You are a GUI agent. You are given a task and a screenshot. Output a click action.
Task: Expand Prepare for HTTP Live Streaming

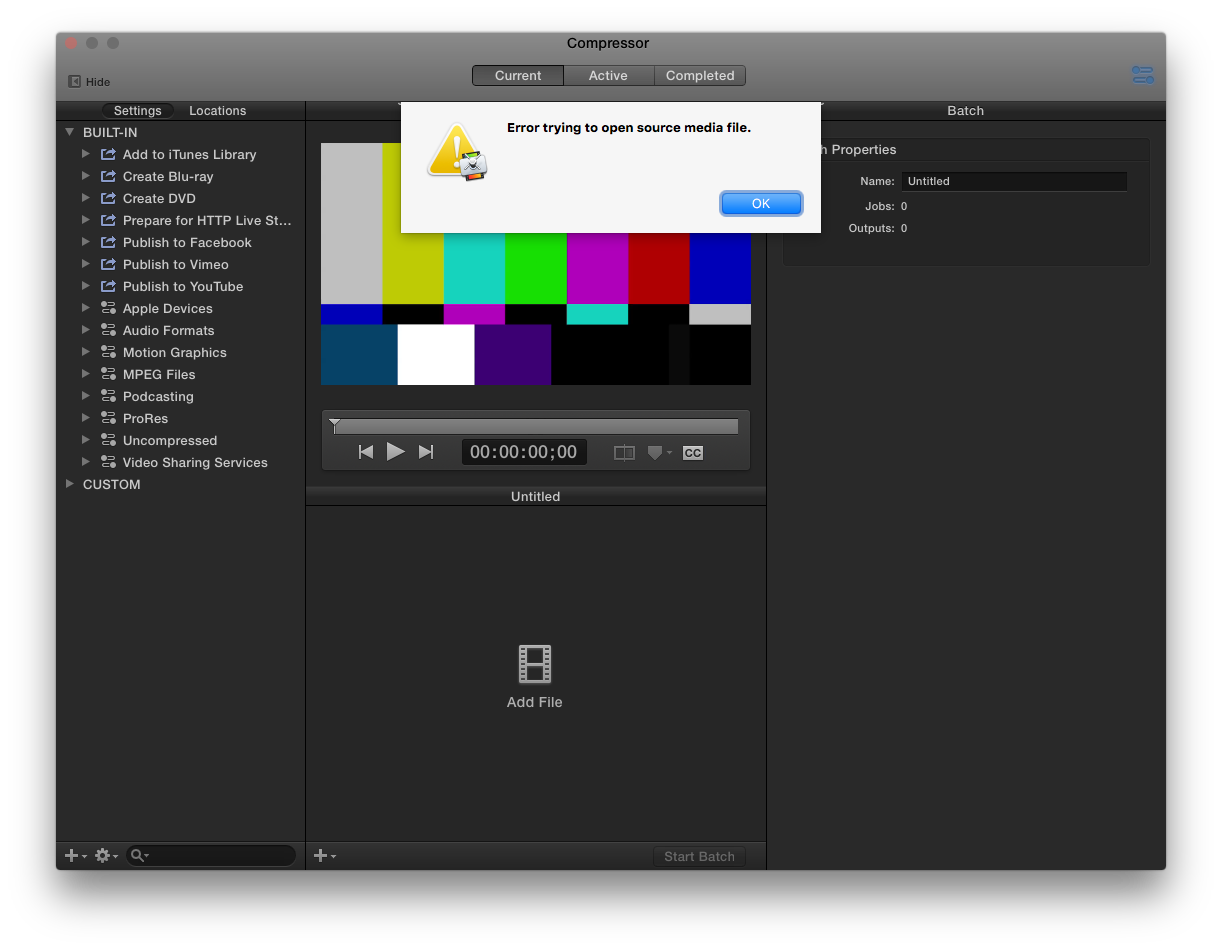pos(86,220)
